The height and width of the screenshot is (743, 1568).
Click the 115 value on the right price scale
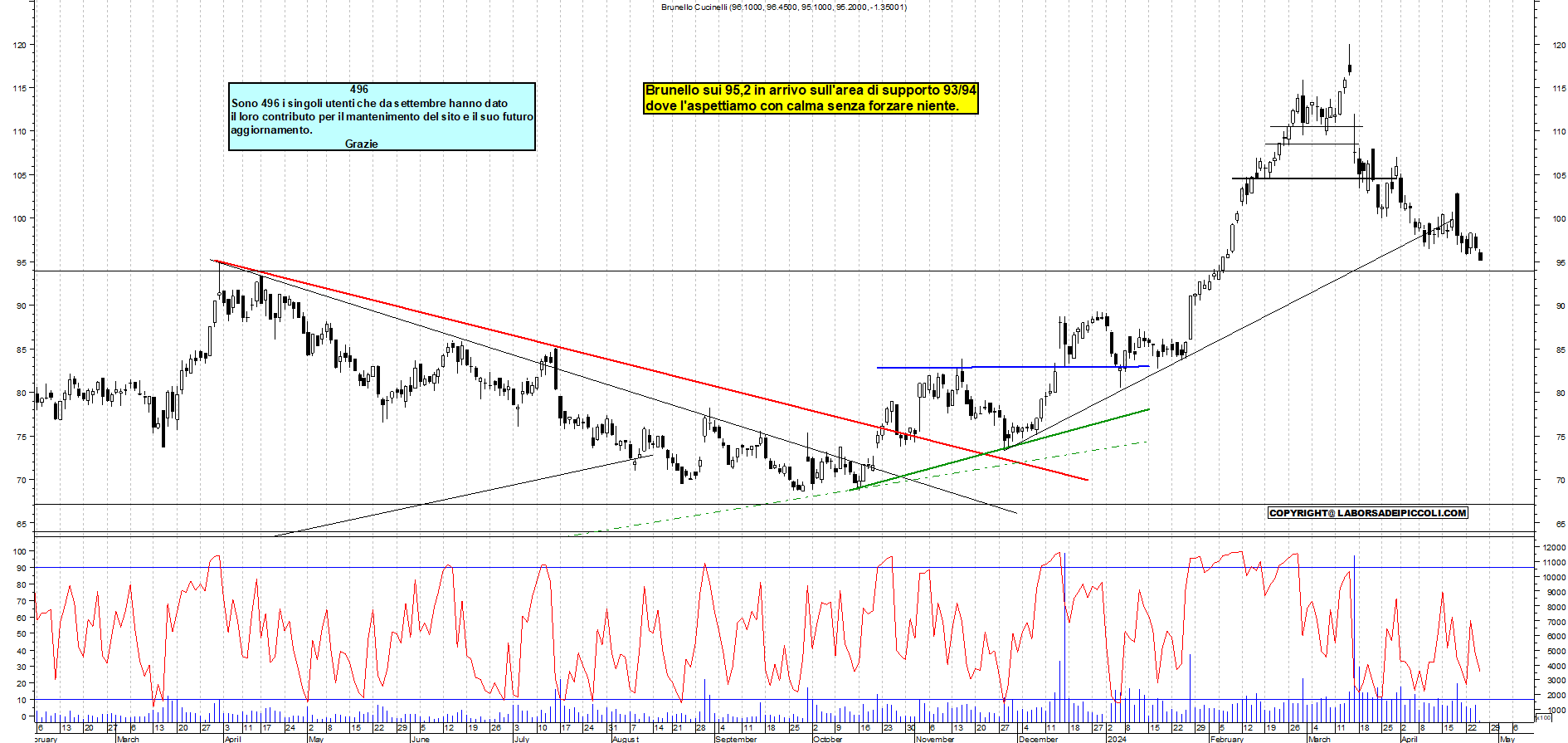tap(1558, 88)
